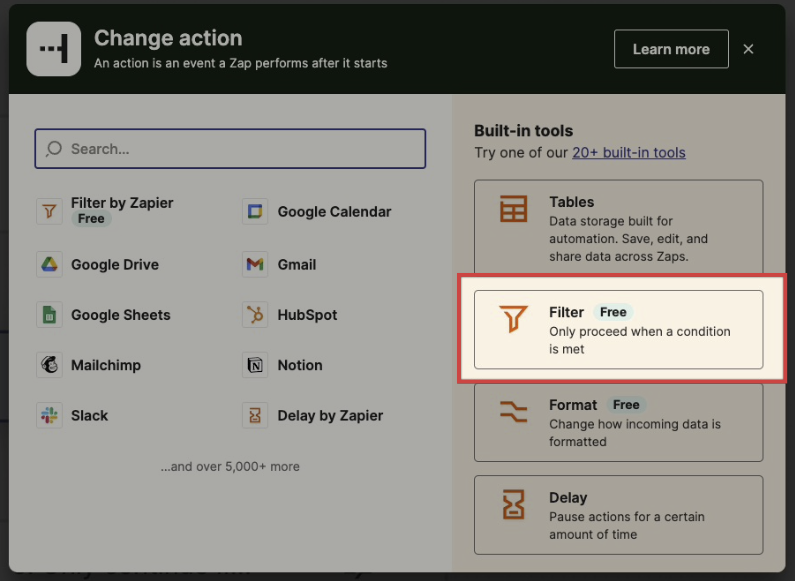
Task: Click the magnifier icon in the search box
Action: (x=54, y=149)
